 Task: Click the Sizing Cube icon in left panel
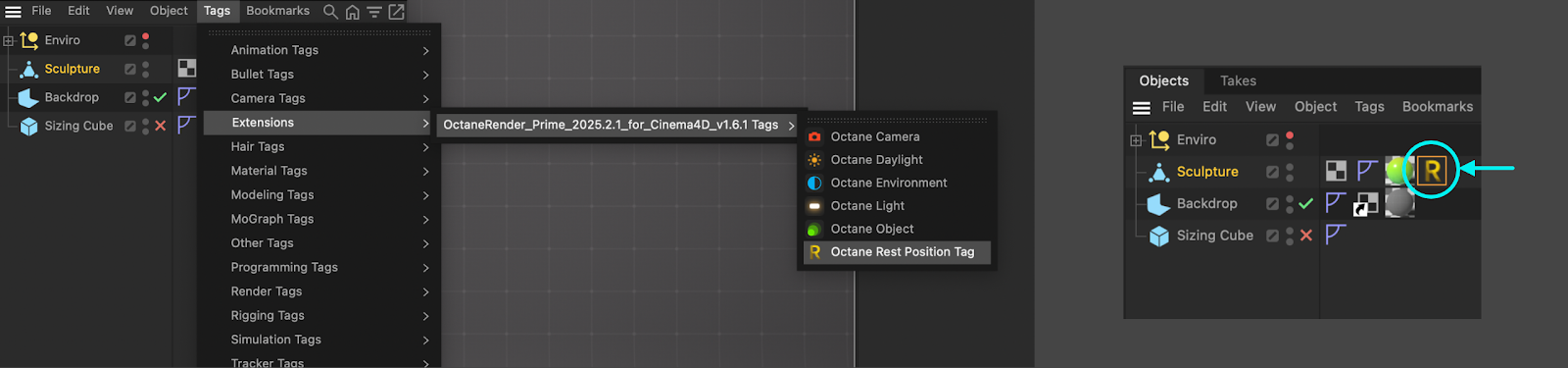coord(29,126)
